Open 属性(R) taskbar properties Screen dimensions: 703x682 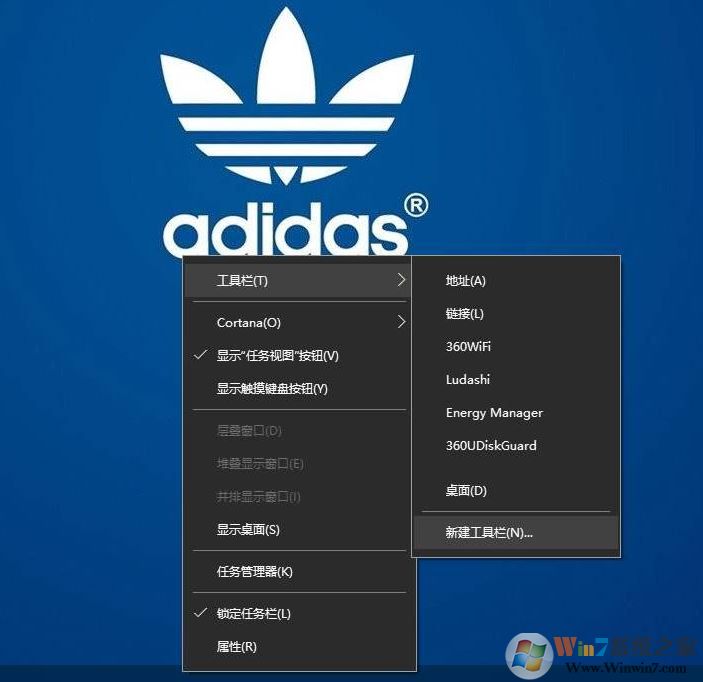pyautogui.click(x=298, y=647)
